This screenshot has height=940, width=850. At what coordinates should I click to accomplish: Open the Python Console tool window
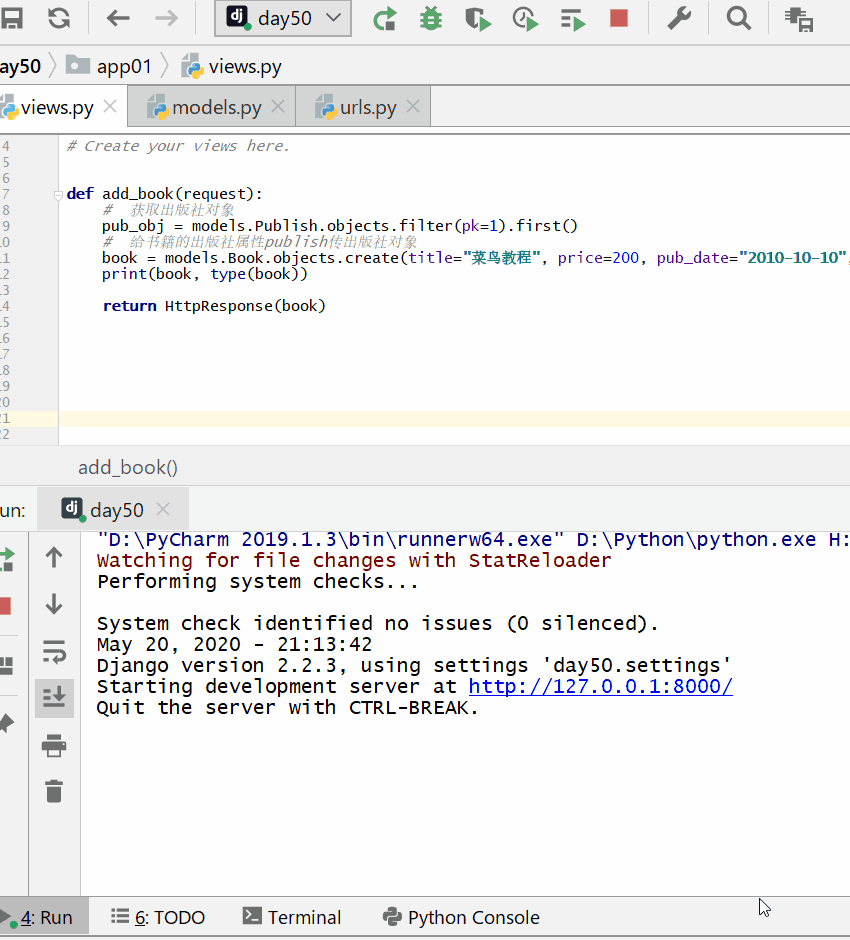(x=461, y=917)
